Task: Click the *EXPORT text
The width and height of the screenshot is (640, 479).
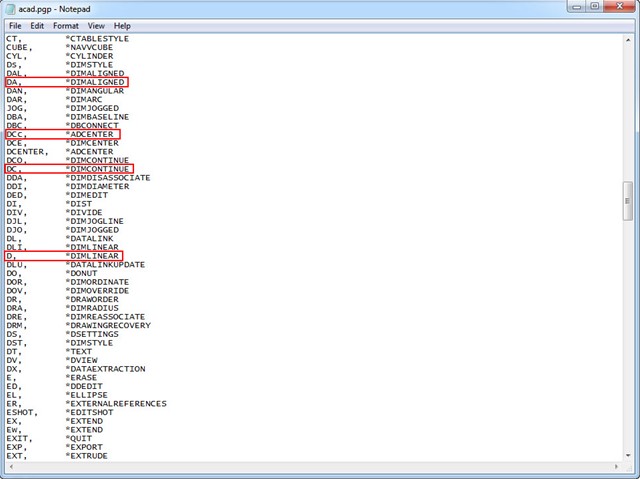Action: pos(84,447)
